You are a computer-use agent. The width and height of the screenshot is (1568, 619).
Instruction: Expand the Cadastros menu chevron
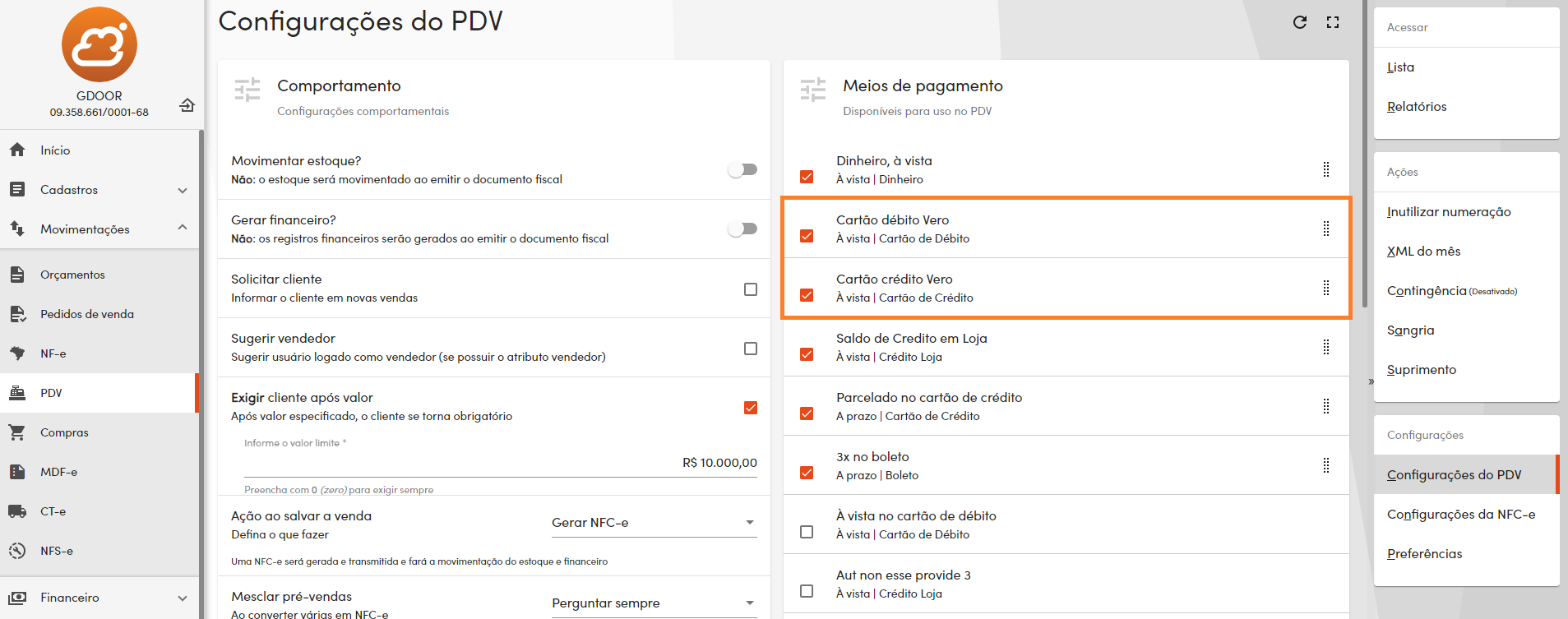[183, 190]
